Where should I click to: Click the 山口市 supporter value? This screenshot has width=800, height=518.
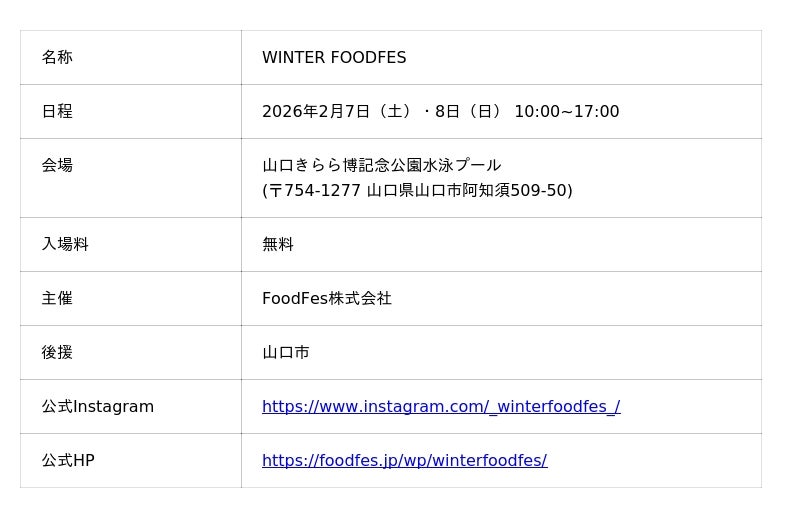[286, 352]
